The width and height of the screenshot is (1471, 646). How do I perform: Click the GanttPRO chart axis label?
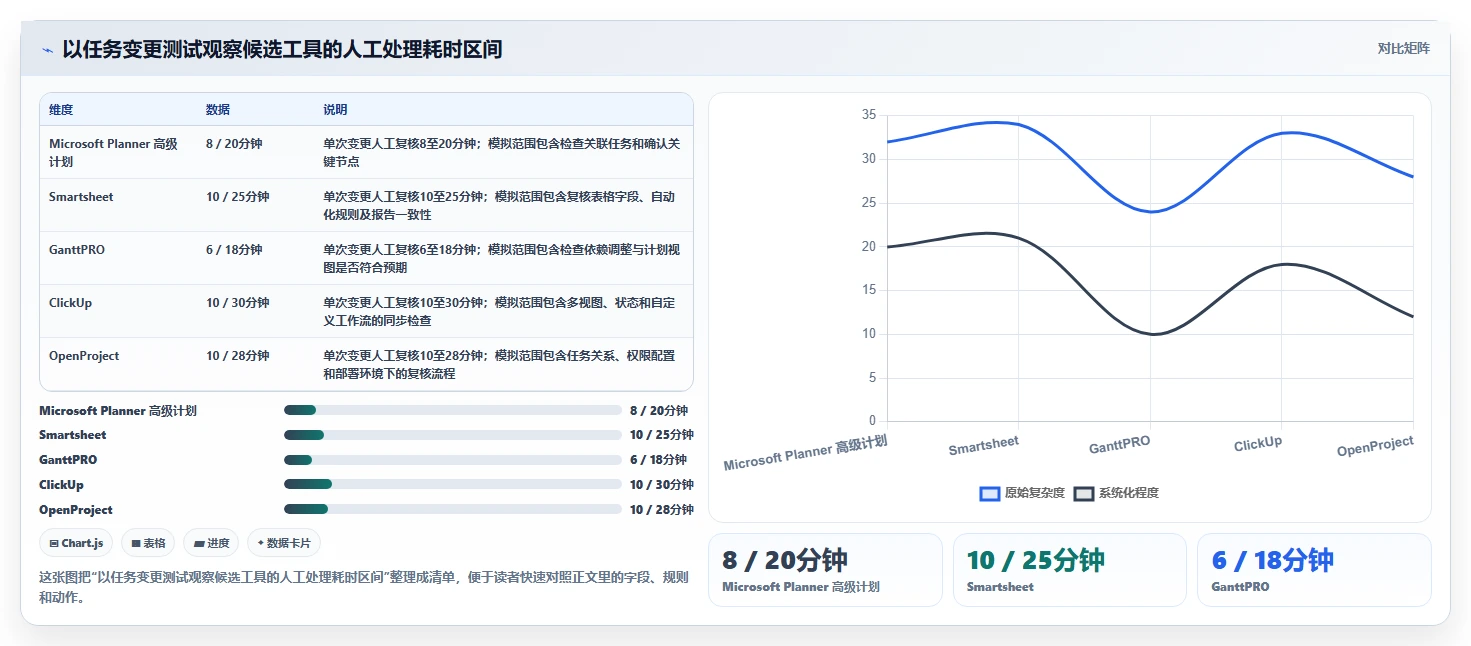(x=1120, y=445)
